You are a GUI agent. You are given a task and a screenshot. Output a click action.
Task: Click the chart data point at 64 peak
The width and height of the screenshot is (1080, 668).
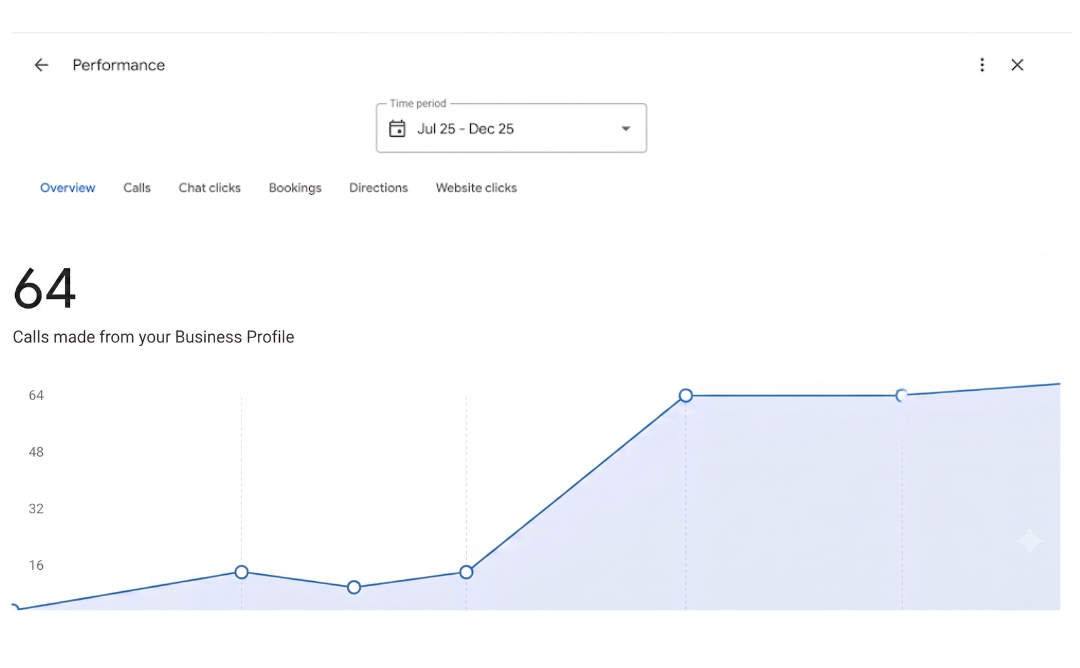click(x=685, y=395)
